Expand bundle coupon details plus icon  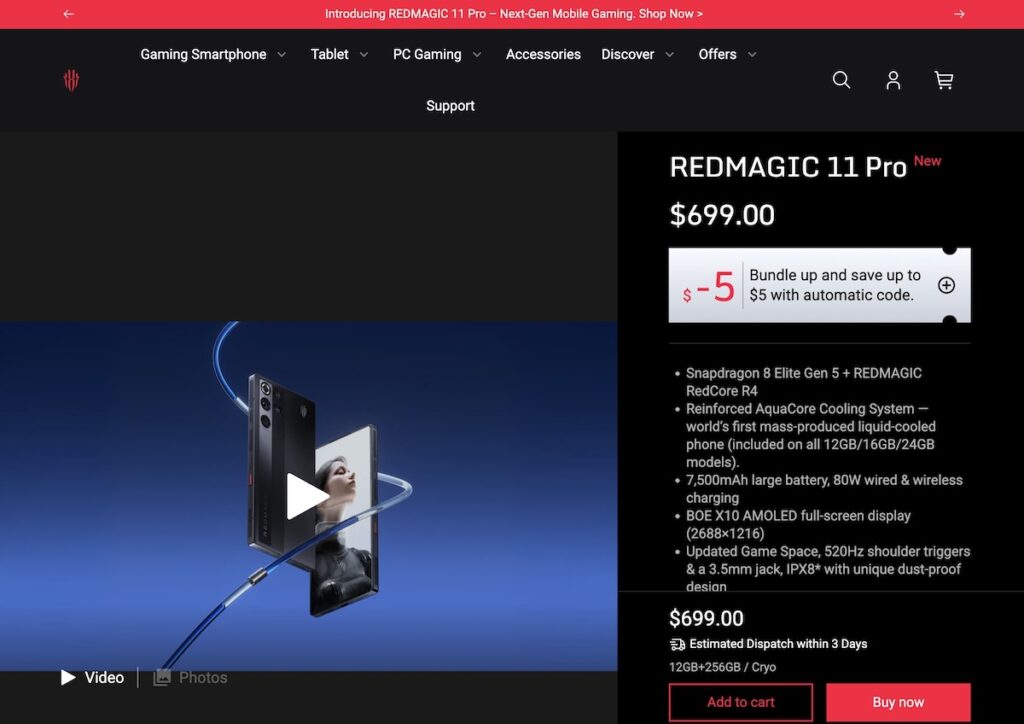946,285
